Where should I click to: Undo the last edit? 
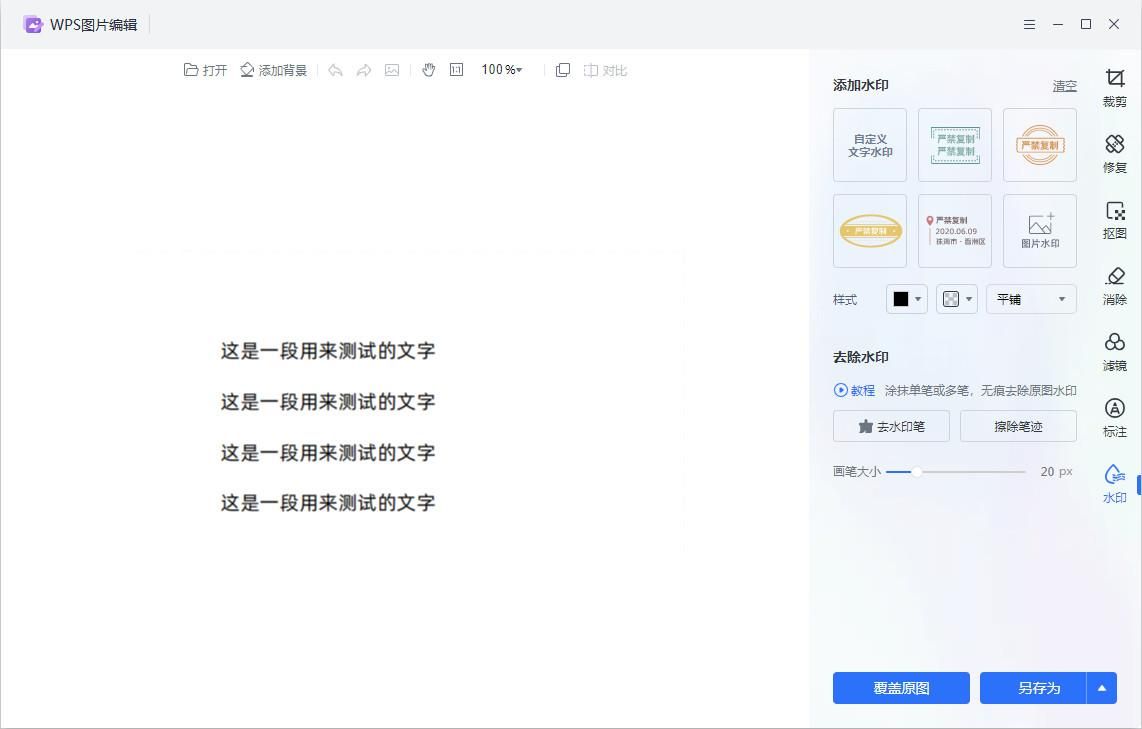pyautogui.click(x=335, y=70)
